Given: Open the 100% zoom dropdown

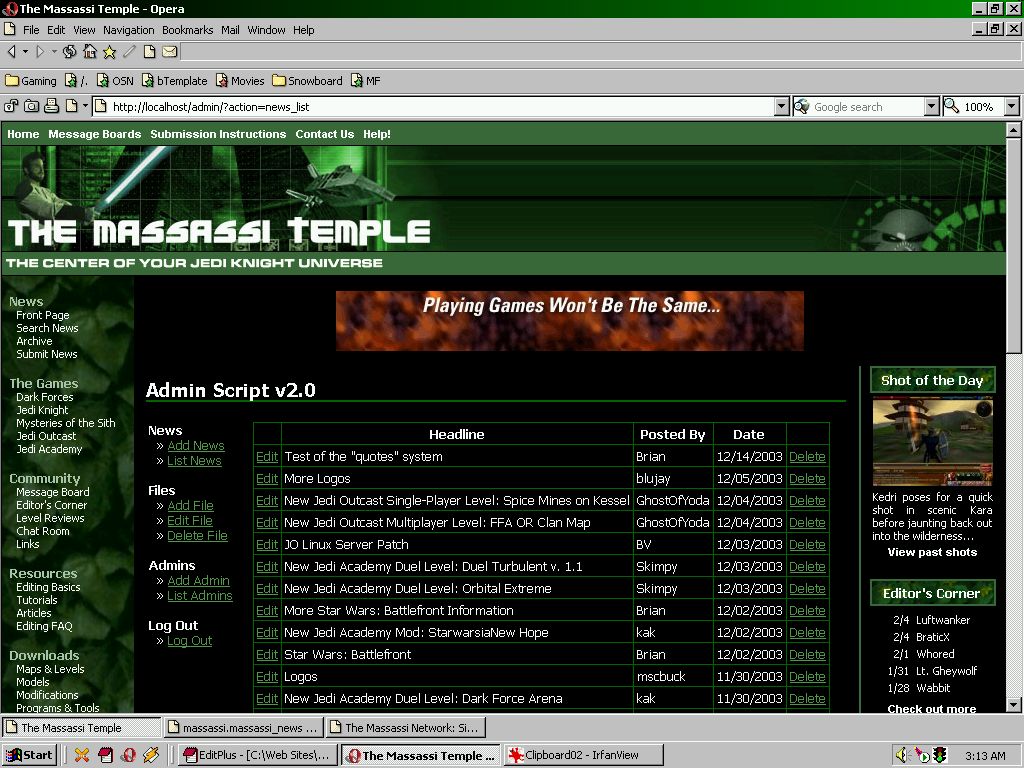Looking at the screenshot, I should click(x=1012, y=106).
